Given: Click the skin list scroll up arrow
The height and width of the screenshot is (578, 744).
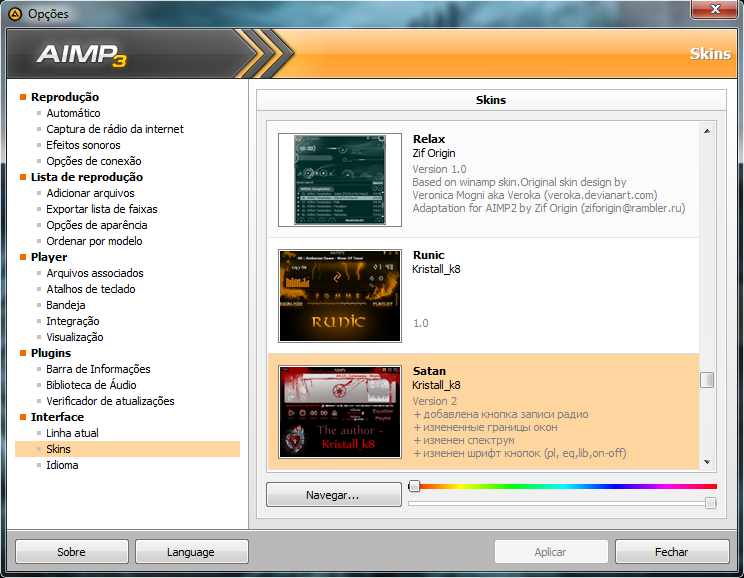Looking at the screenshot, I should pyautogui.click(x=707, y=131).
